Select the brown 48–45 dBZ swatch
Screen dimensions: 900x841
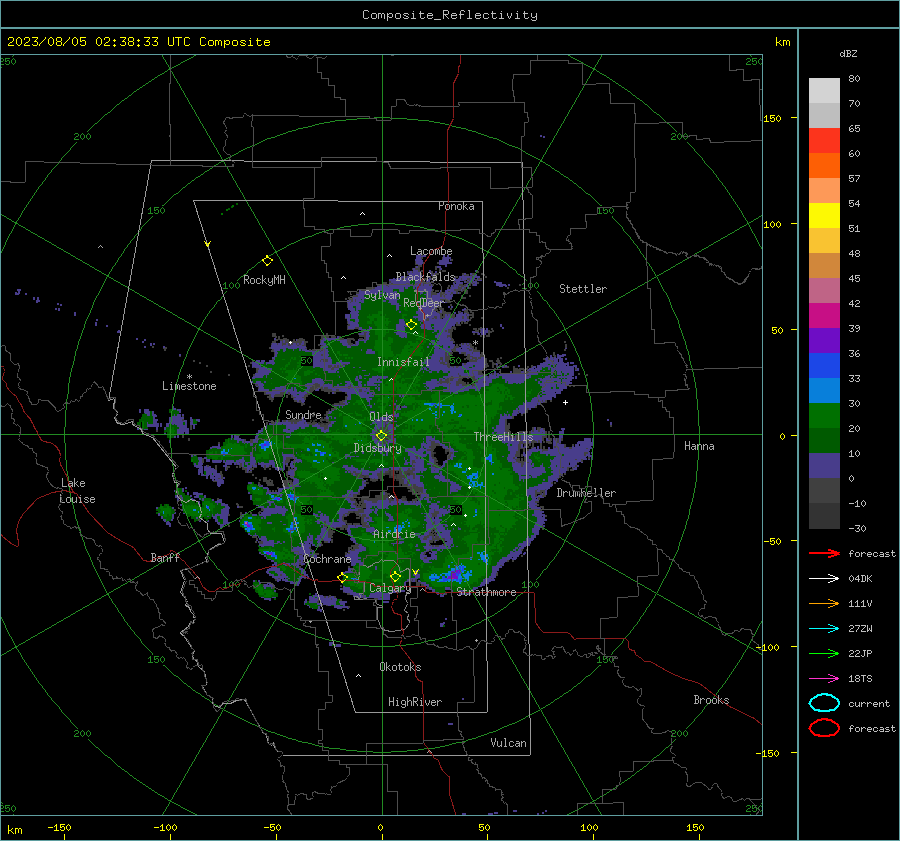tap(824, 265)
